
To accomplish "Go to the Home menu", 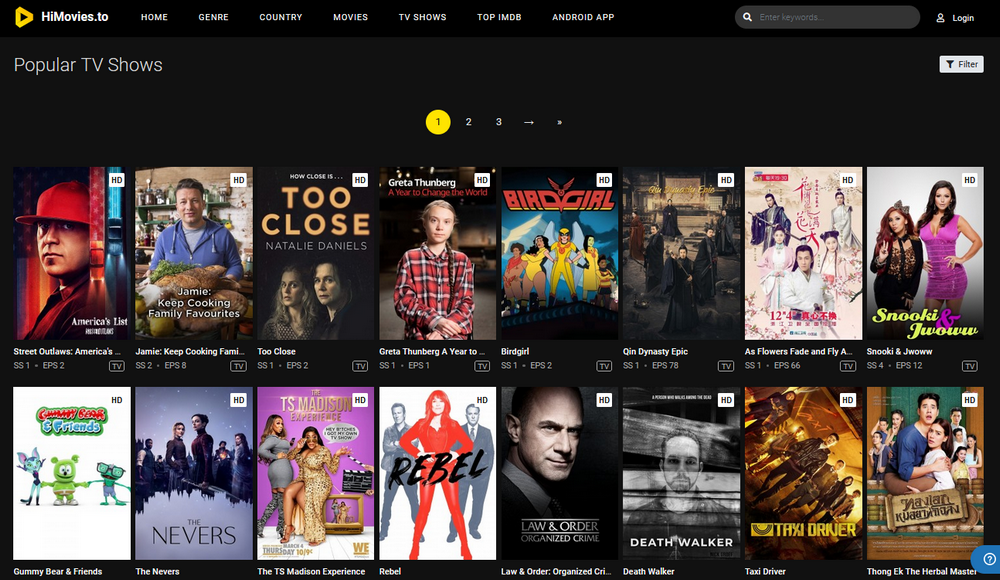I will point(154,17).
